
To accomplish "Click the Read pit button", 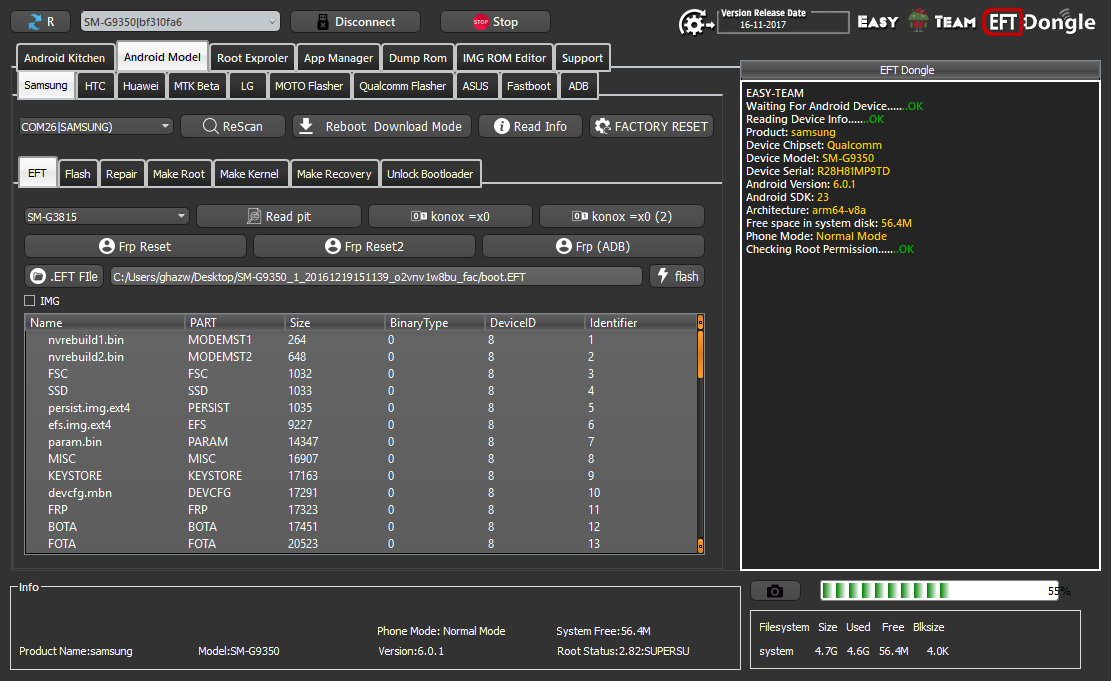I will (278, 216).
